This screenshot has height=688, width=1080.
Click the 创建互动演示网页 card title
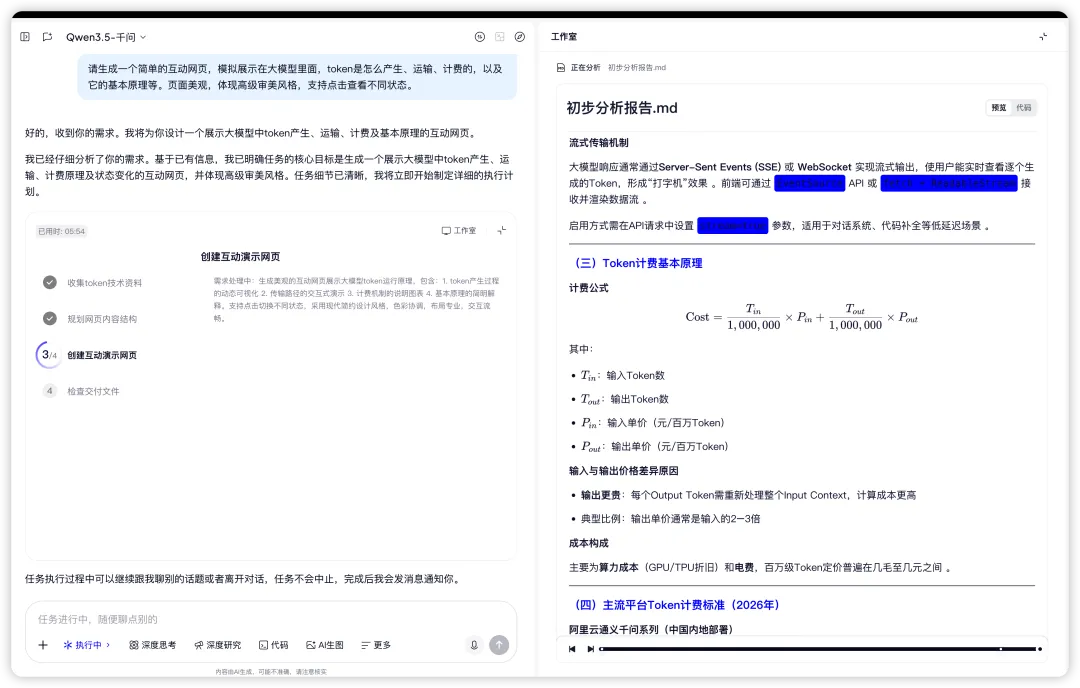pyautogui.click(x=240, y=257)
